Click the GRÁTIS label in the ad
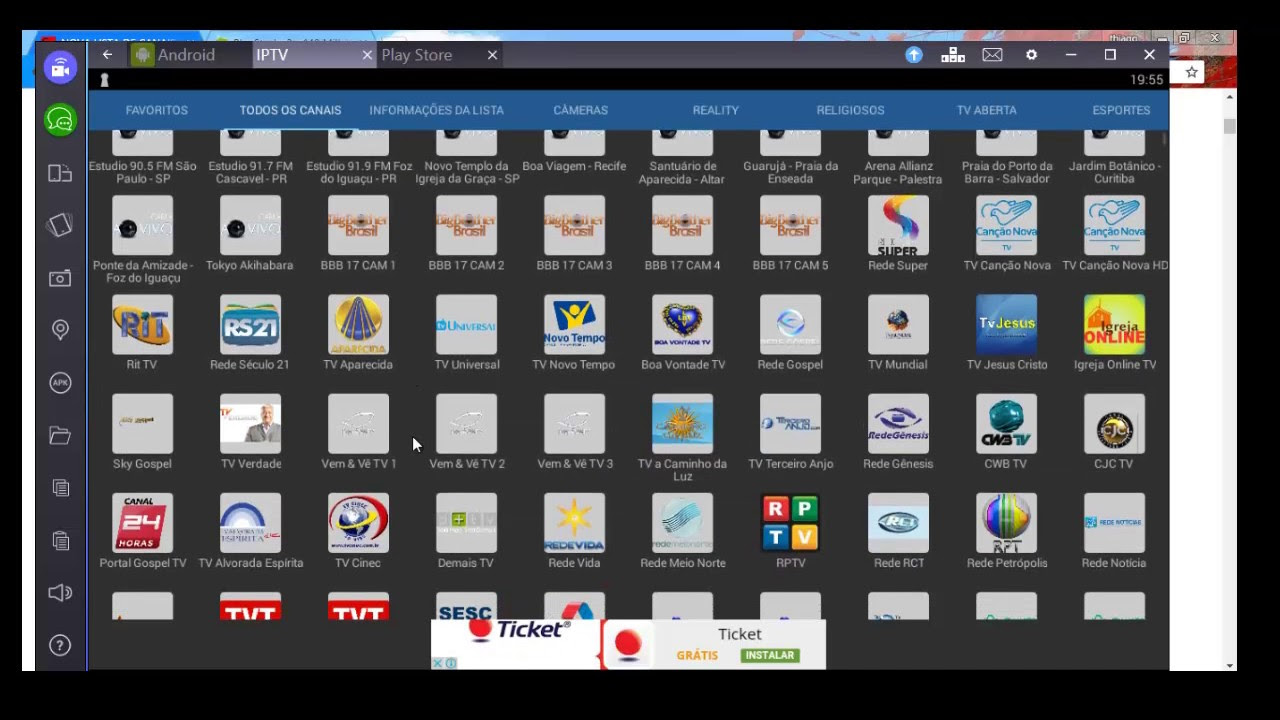The height and width of the screenshot is (720, 1280). 697,656
